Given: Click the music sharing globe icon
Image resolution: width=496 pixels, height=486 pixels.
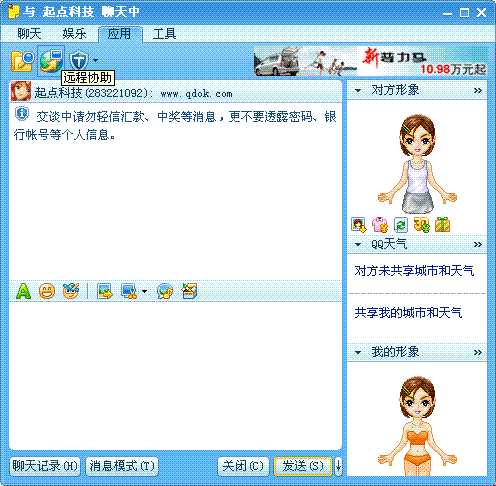Looking at the screenshot, I should [x=165, y=291].
